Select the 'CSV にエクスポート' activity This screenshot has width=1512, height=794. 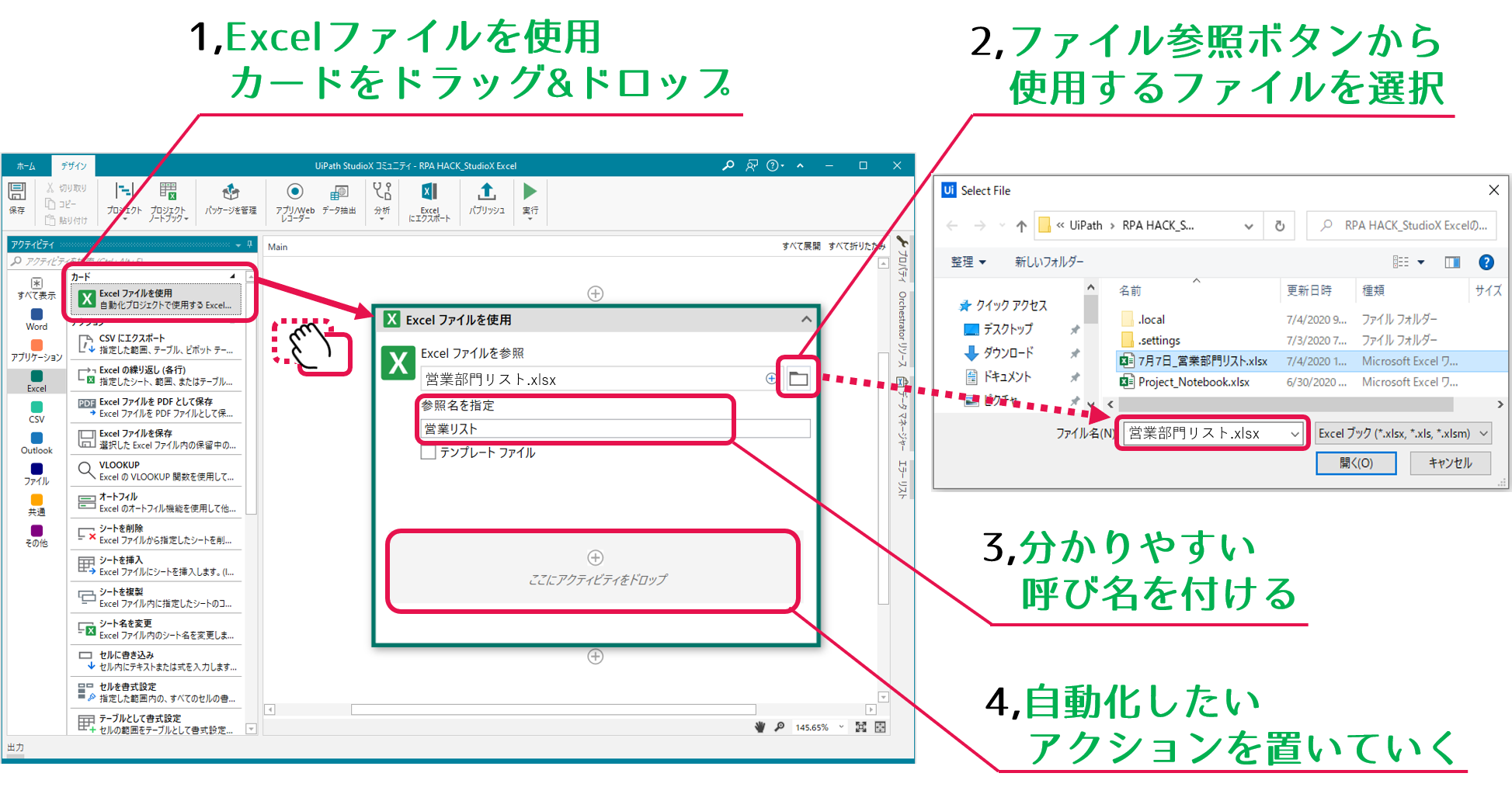pyautogui.click(x=156, y=344)
